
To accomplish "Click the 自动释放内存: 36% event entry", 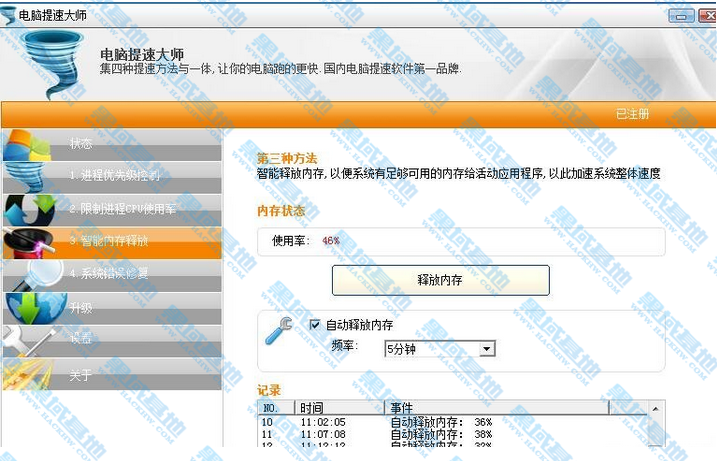I will click(x=441, y=422).
